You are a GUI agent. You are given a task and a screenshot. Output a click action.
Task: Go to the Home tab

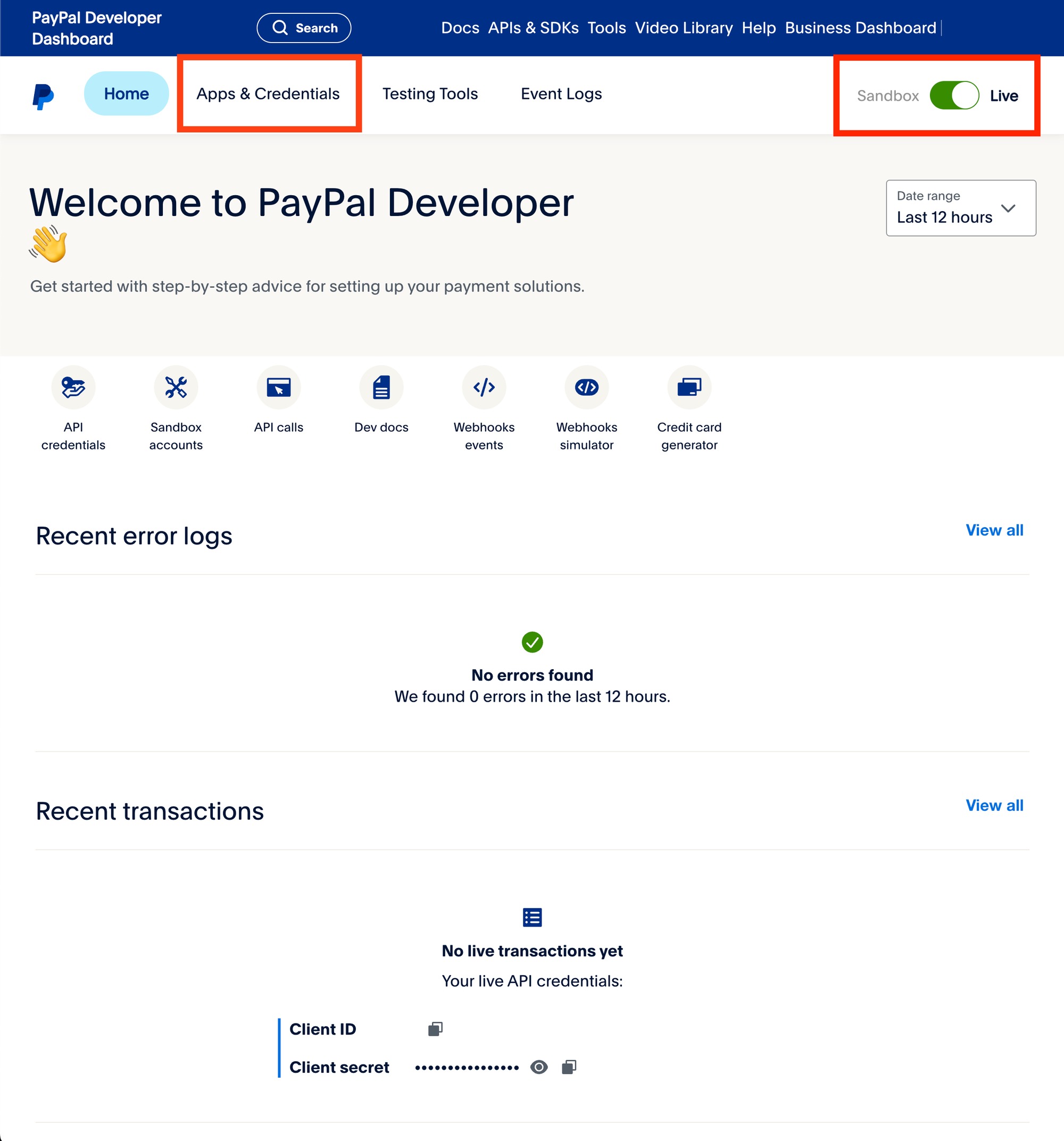(x=126, y=94)
